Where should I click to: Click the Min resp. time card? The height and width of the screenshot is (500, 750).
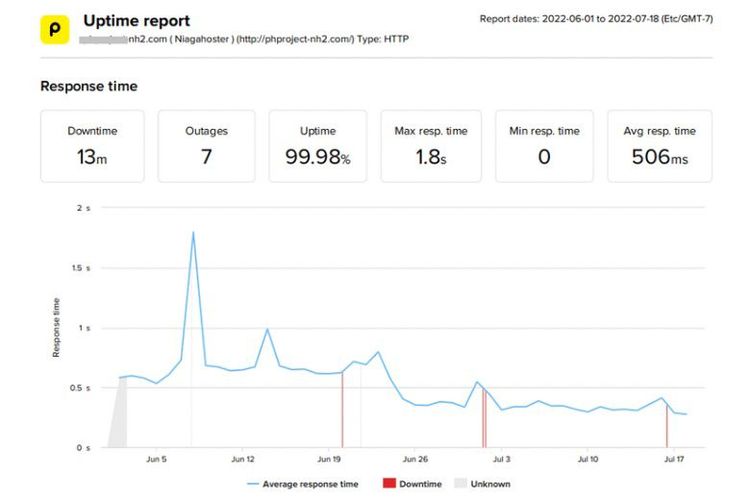pos(544,146)
